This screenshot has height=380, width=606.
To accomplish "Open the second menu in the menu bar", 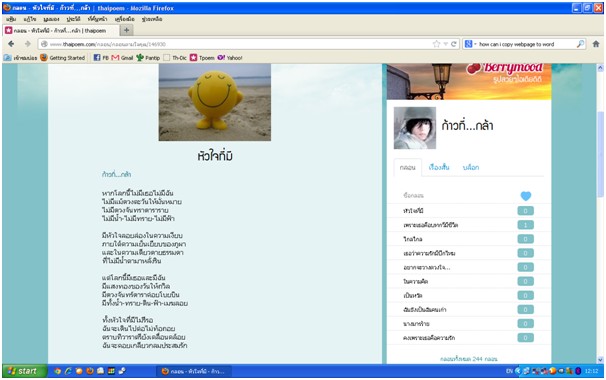I will coord(30,19).
